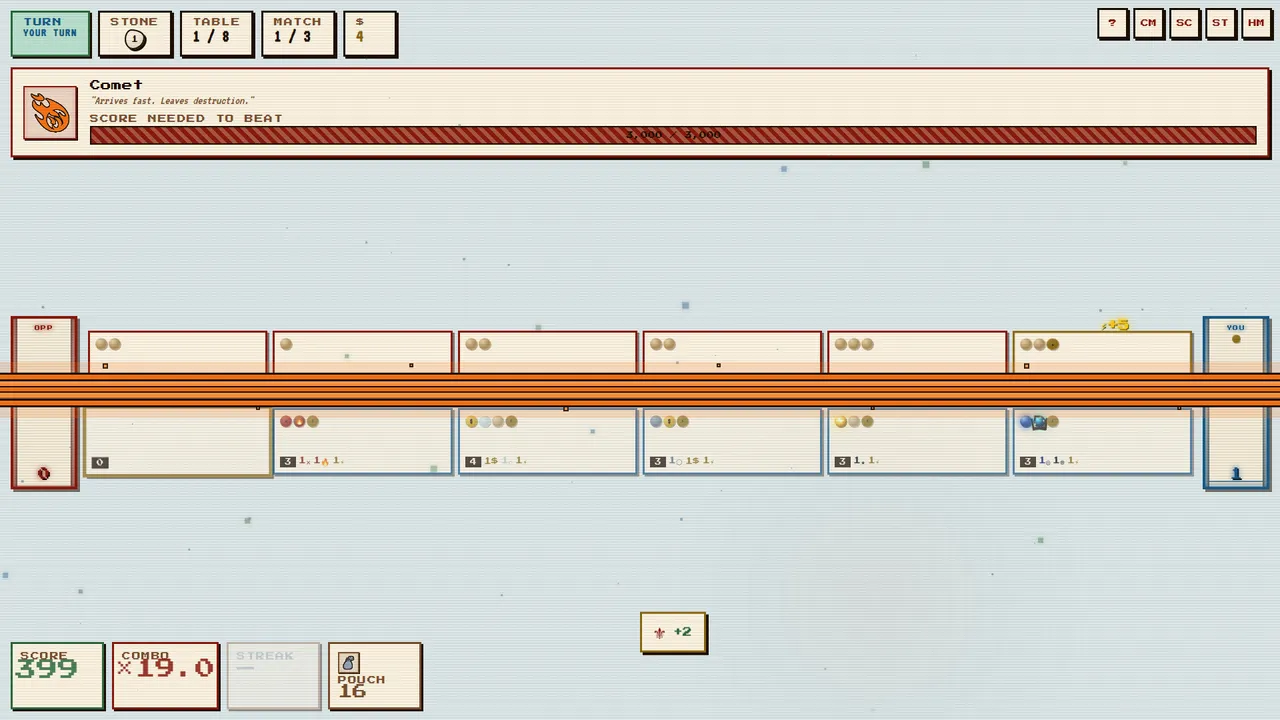
Task: Click the 'SCORE NEEDED TO BEAT' label
Action: [x=186, y=118]
